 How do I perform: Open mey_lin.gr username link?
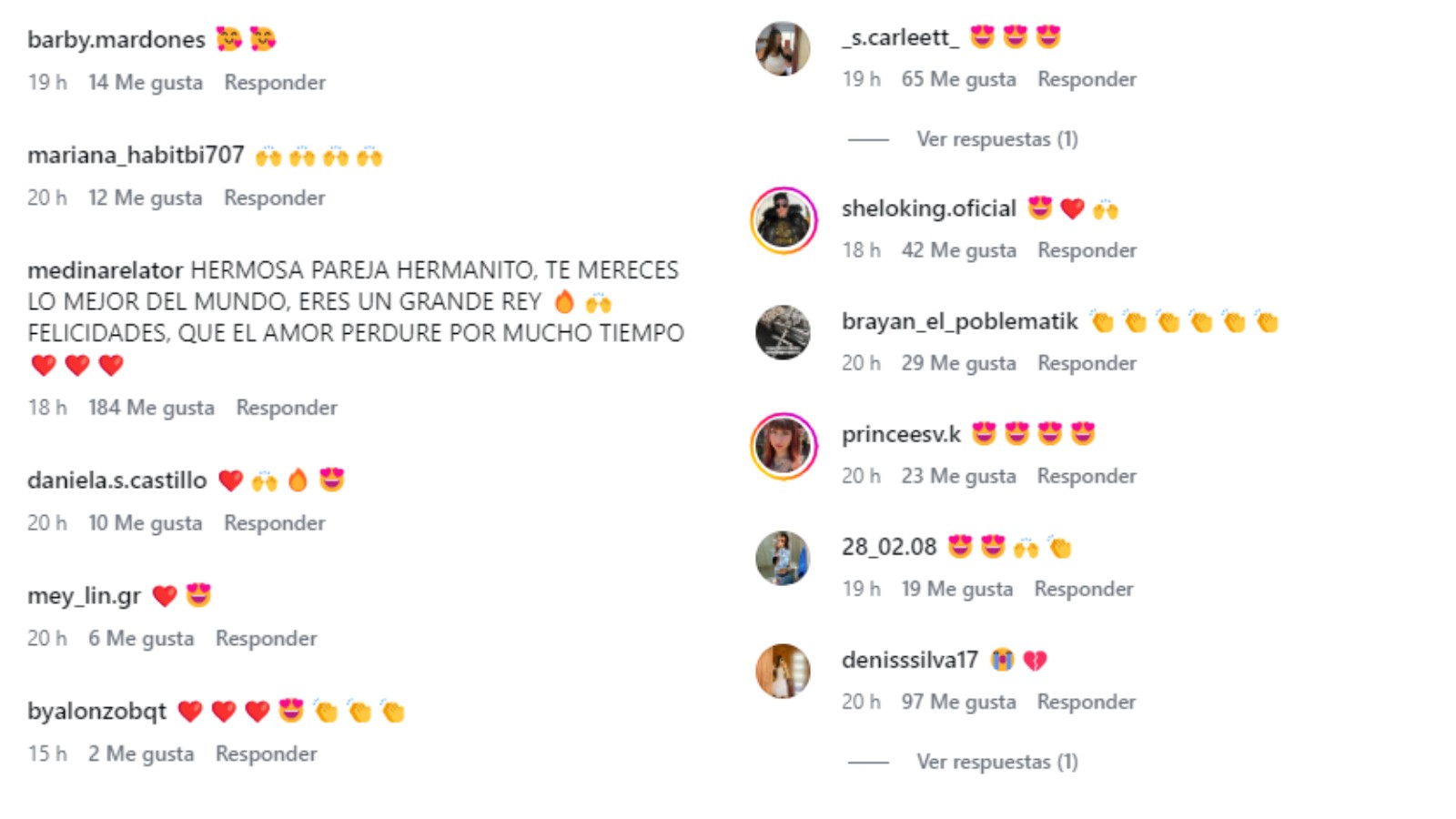click(x=85, y=596)
